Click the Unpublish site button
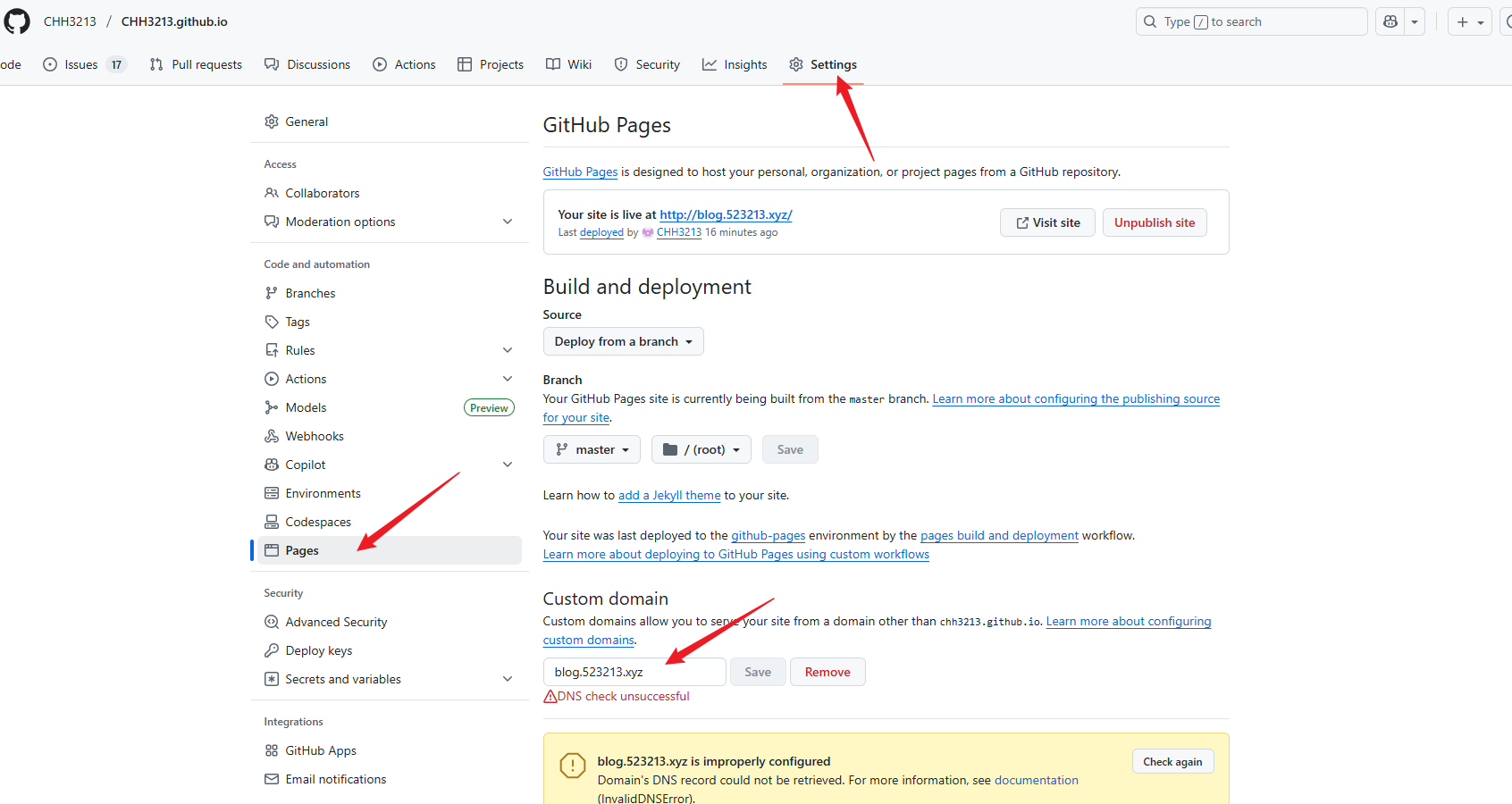 coord(1154,222)
